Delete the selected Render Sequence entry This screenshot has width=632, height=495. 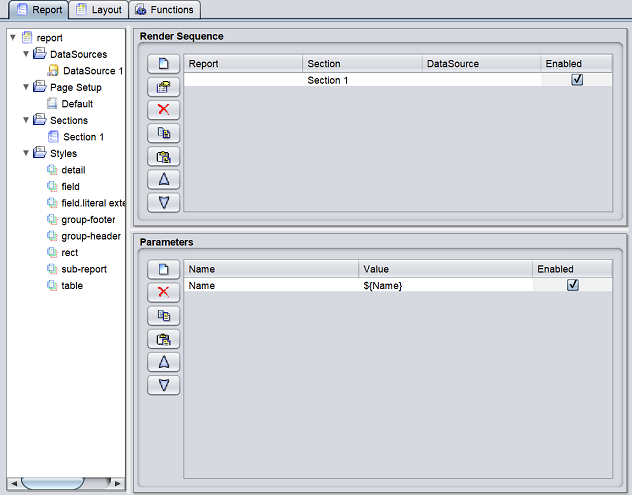coord(163,110)
